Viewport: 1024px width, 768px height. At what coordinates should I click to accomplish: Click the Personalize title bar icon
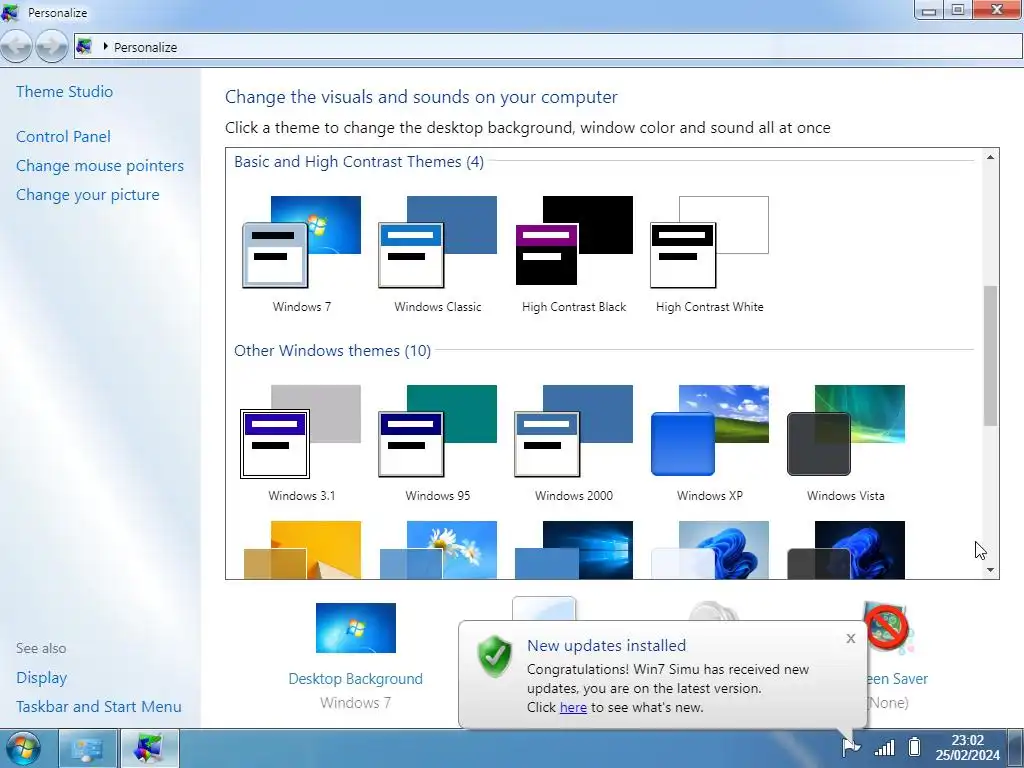(x=11, y=12)
